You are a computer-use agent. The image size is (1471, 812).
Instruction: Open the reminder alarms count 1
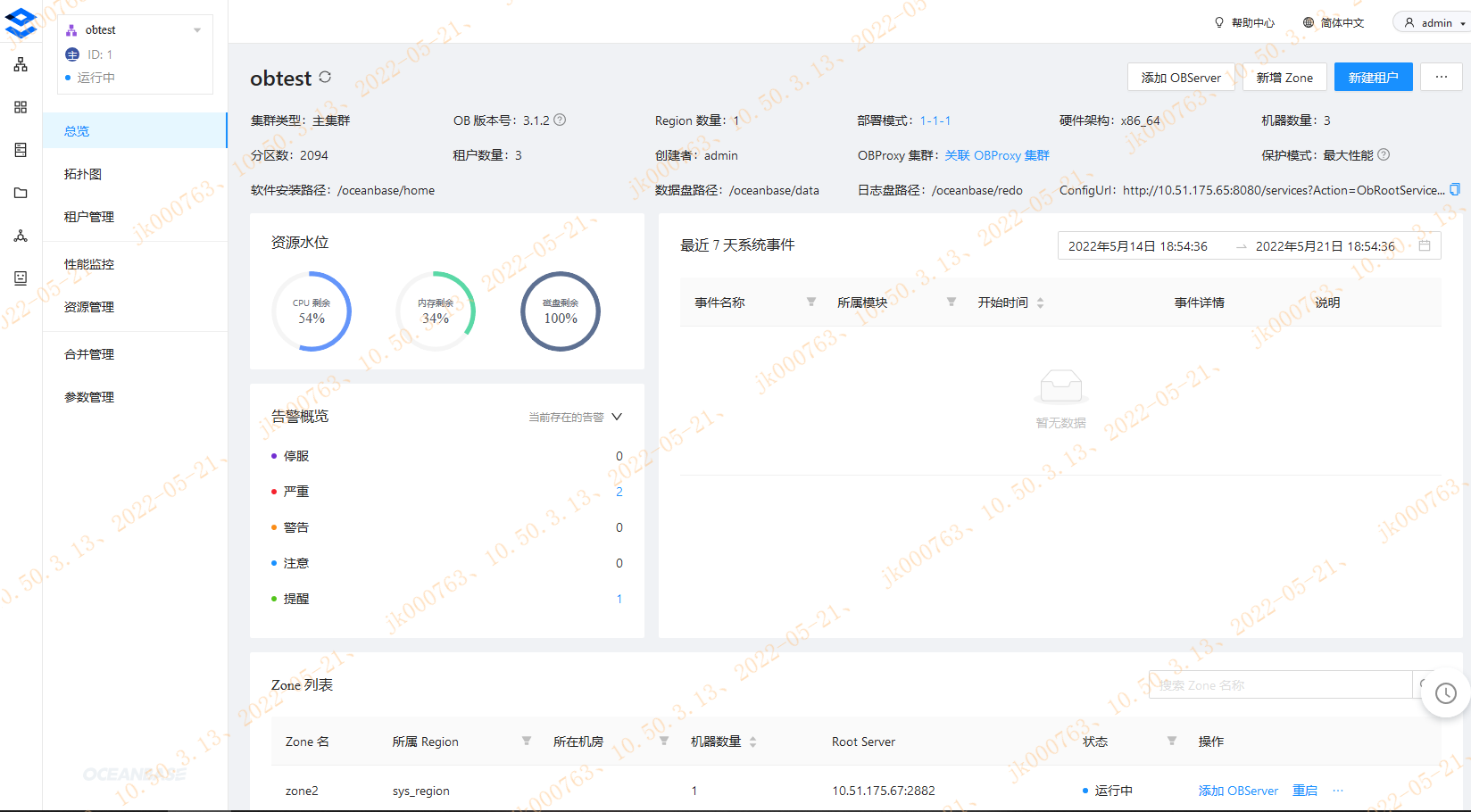click(x=619, y=599)
